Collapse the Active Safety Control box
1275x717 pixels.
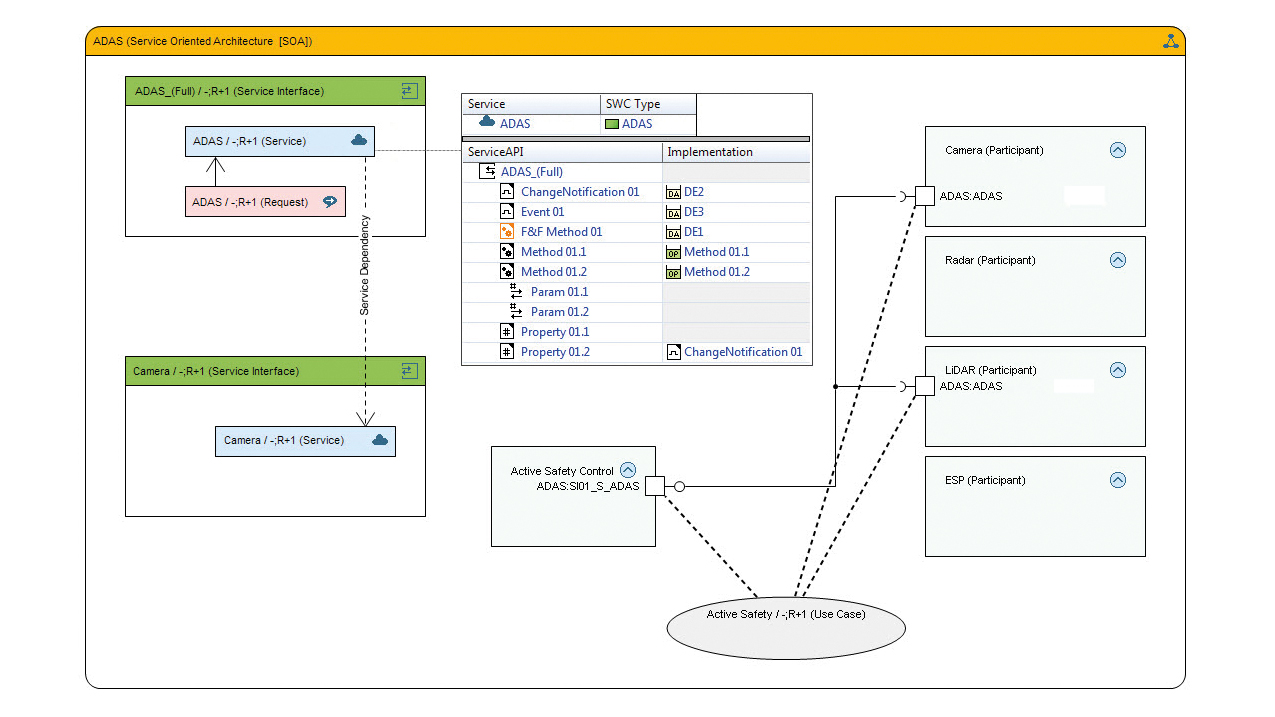coord(628,470)
